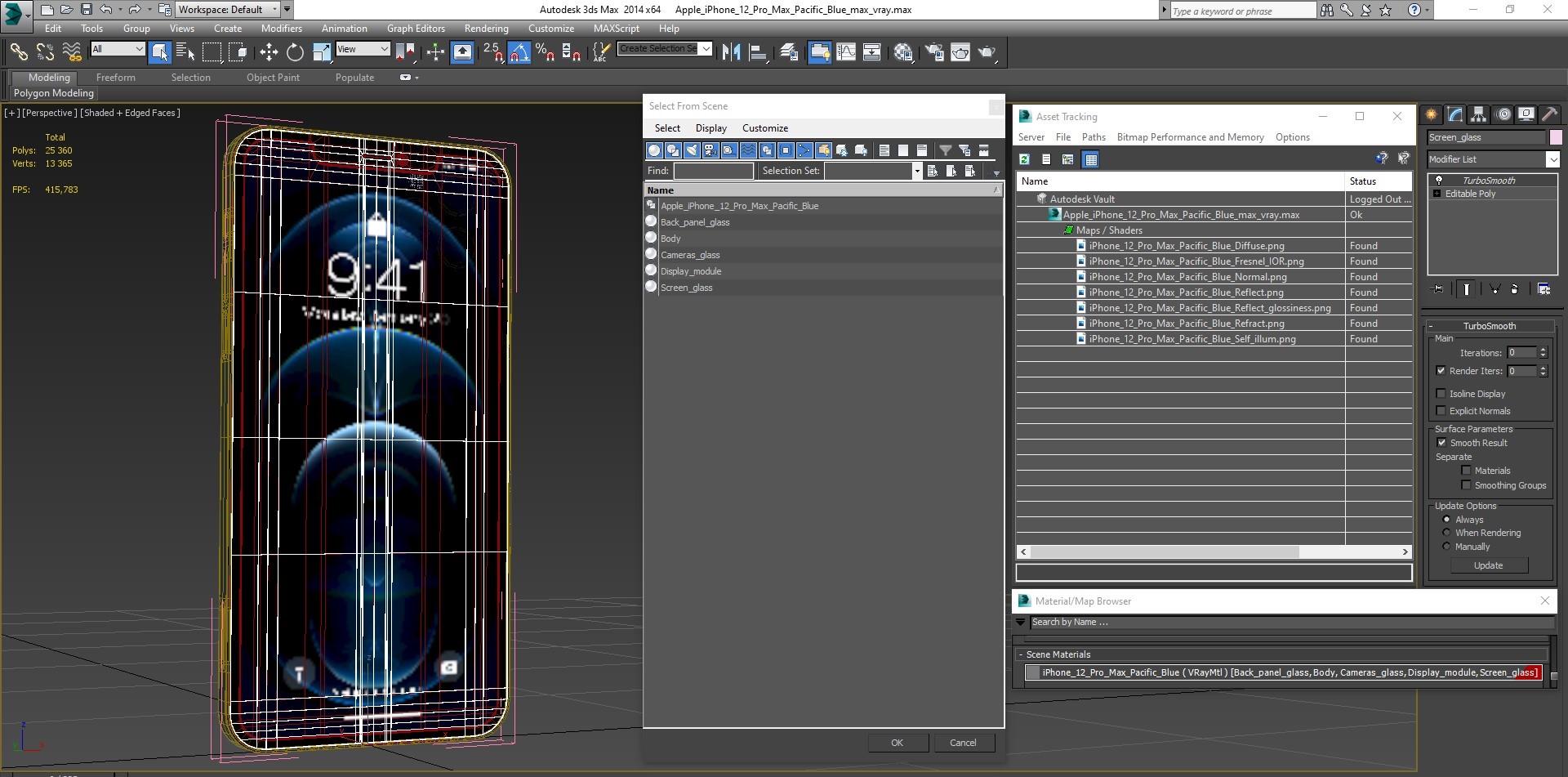Screen dimensions: 1568x777
Task: Open the Workspace: Default dropdown
Action: click(228, 10)
